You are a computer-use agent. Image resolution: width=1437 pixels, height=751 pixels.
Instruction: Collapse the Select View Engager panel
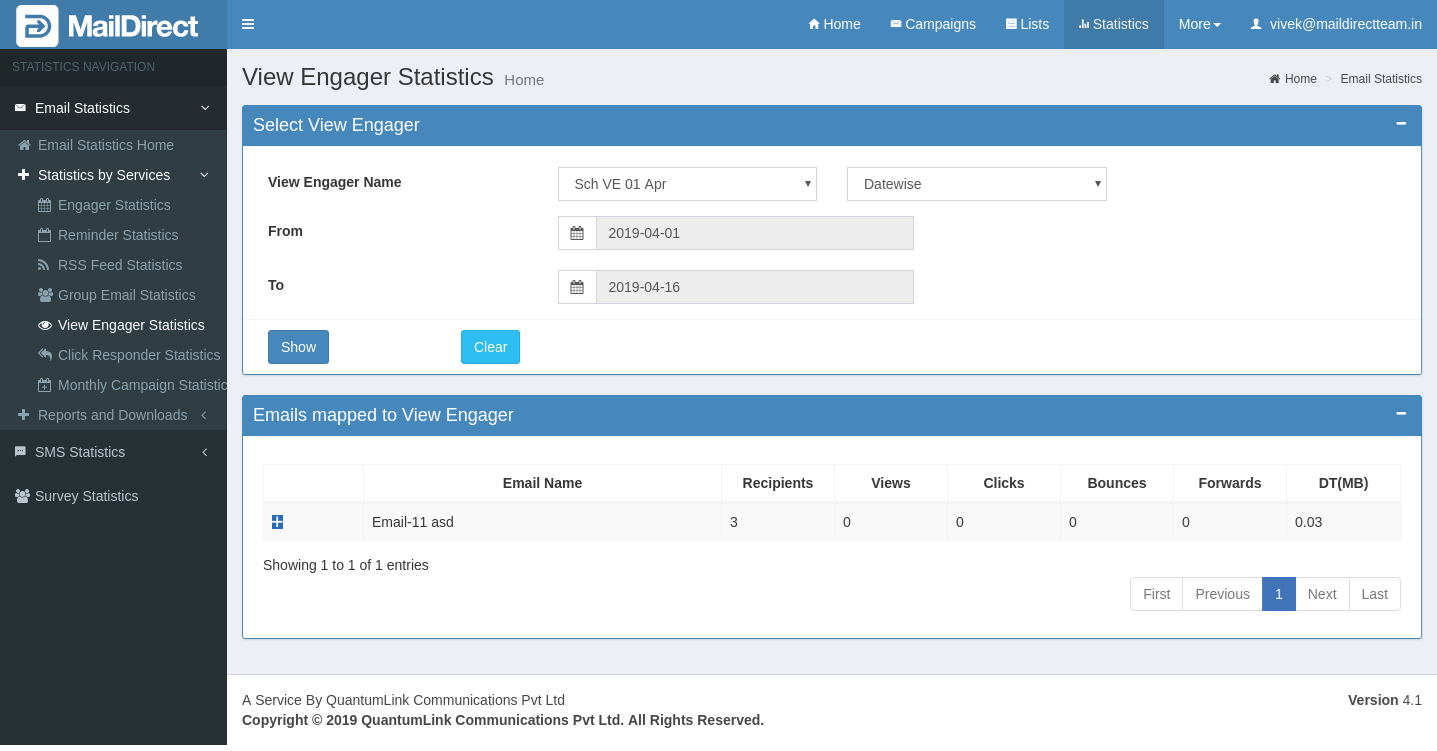point(1401,123)
